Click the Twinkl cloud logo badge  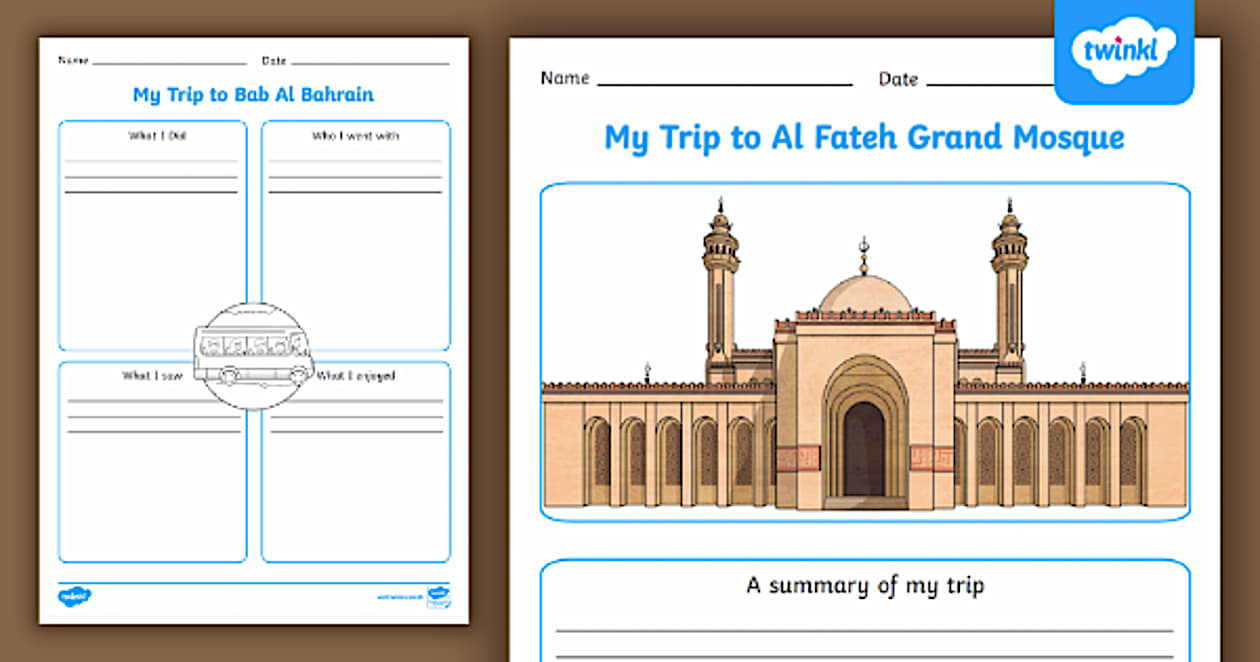coord(1124,48)
